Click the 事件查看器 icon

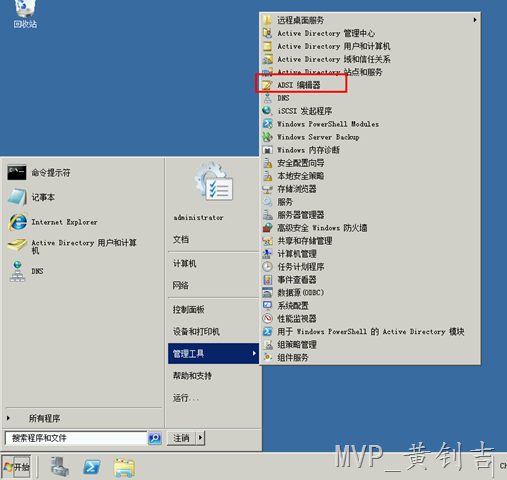point(267,279)
